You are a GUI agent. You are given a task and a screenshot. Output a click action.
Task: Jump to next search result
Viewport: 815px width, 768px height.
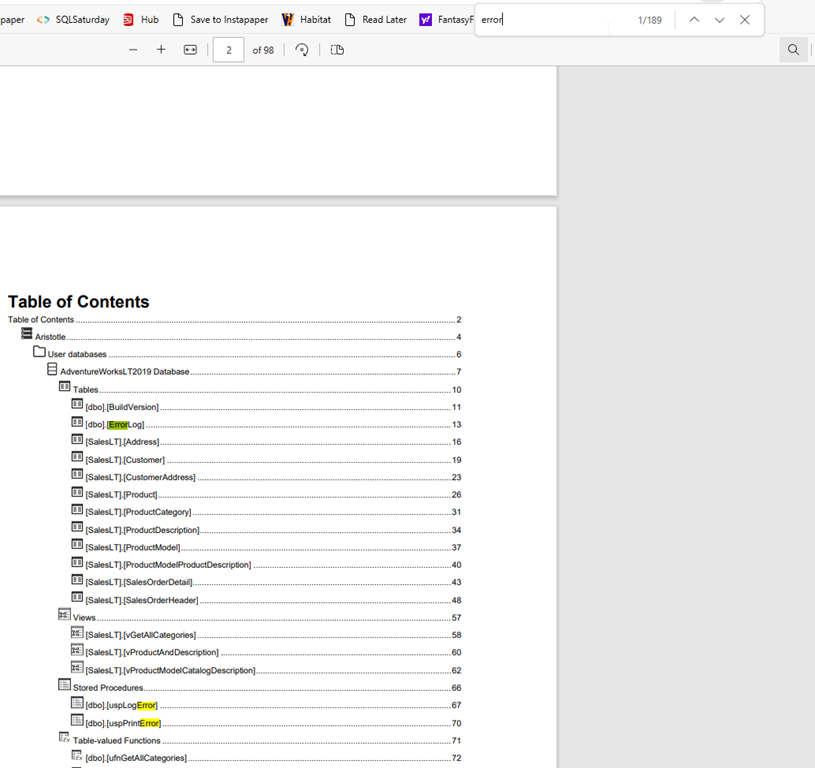tap(719, 20)
